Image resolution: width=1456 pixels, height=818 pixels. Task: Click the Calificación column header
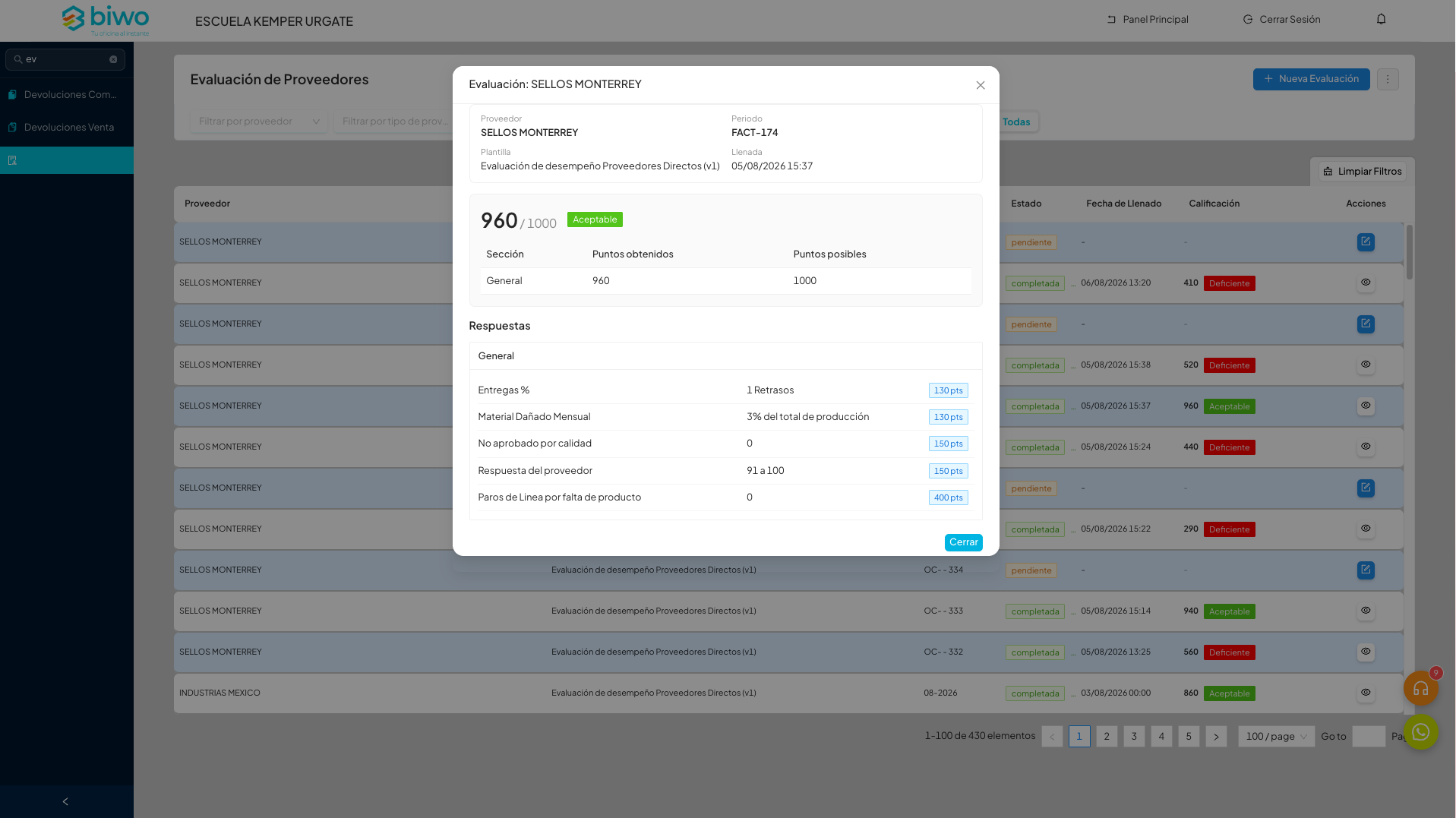[x=1214, y=204]
